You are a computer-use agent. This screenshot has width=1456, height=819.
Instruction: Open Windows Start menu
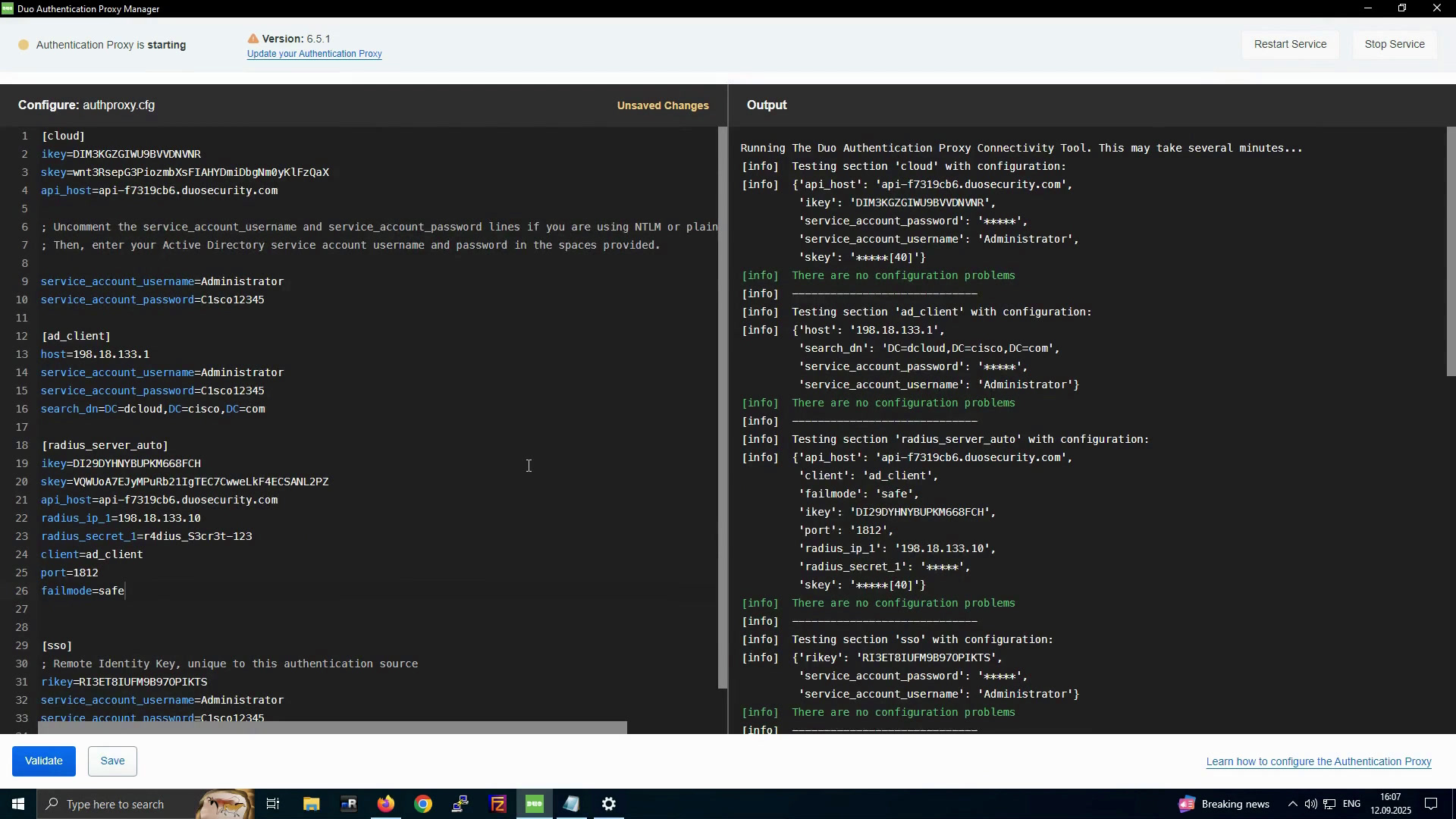pos(17,805)
